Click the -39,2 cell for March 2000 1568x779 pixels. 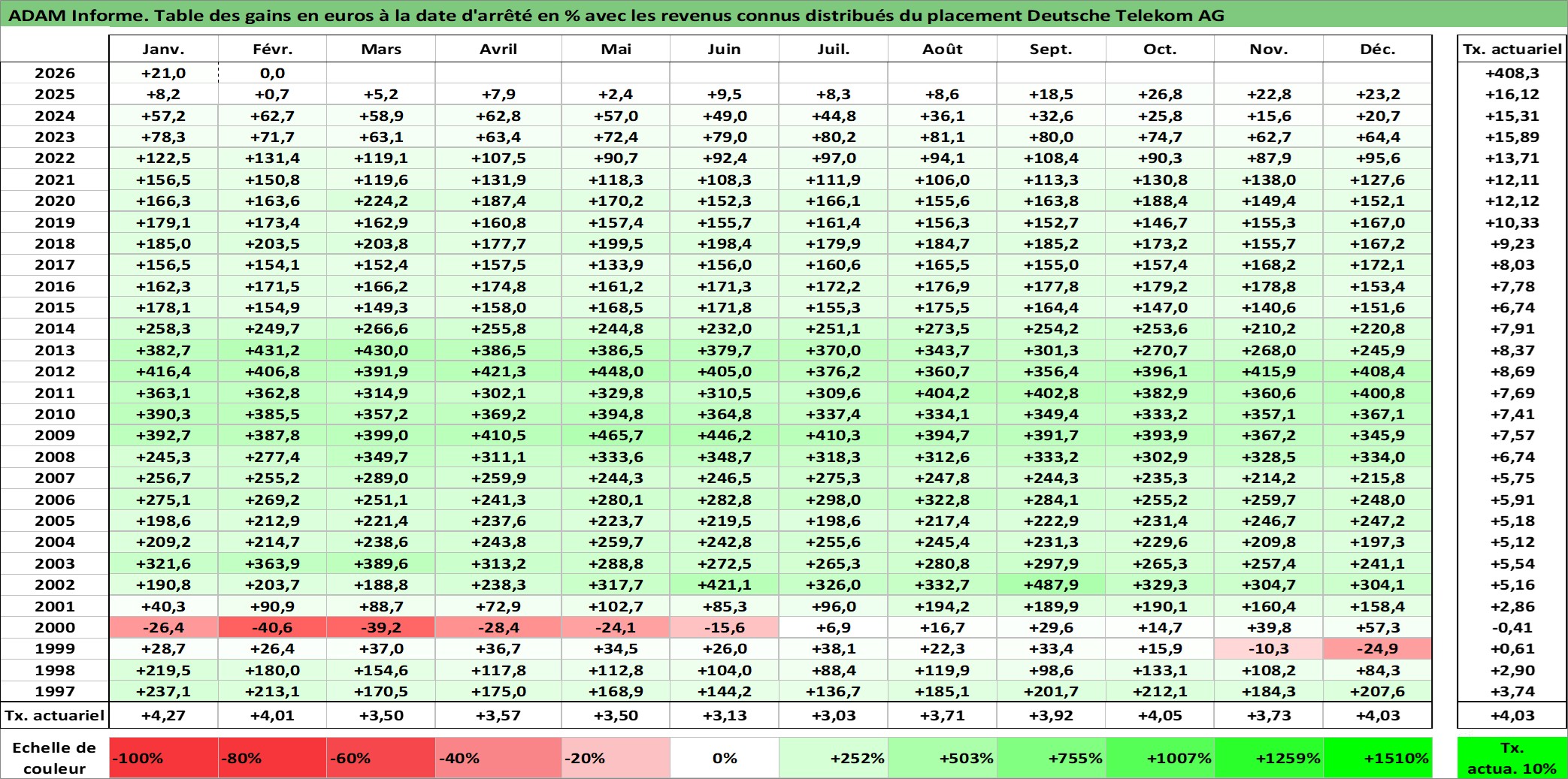point(381,627)
